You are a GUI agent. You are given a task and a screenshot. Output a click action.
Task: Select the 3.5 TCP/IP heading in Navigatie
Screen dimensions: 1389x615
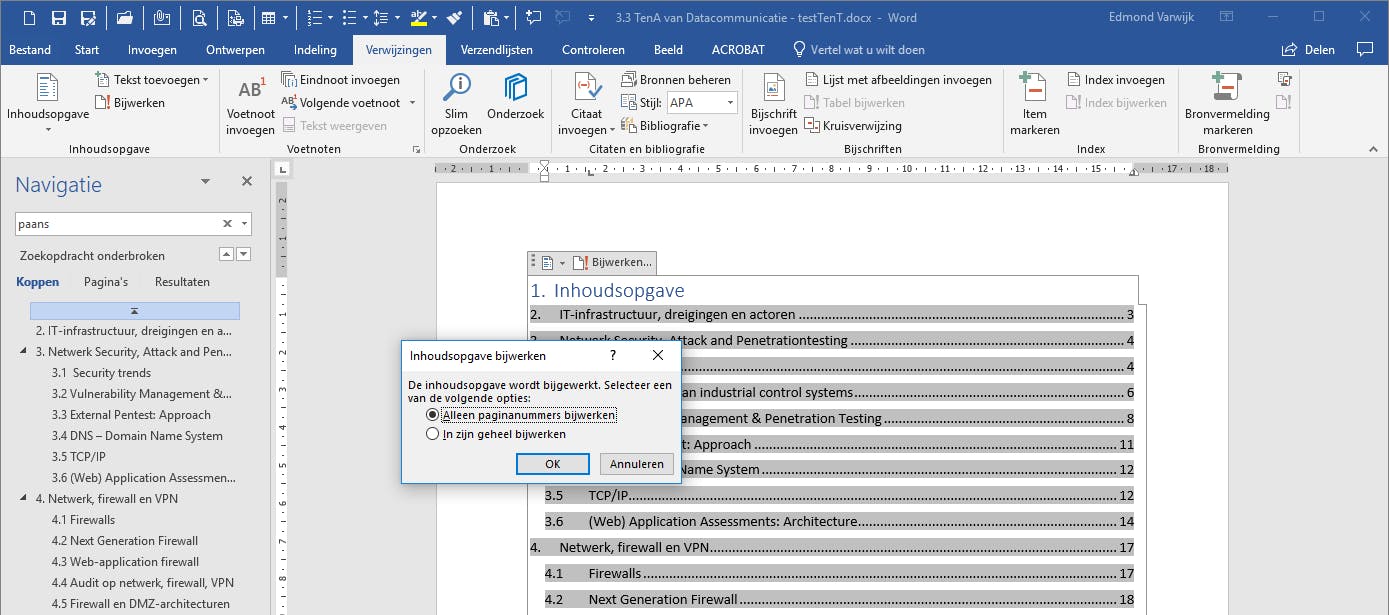pos(79,456)
